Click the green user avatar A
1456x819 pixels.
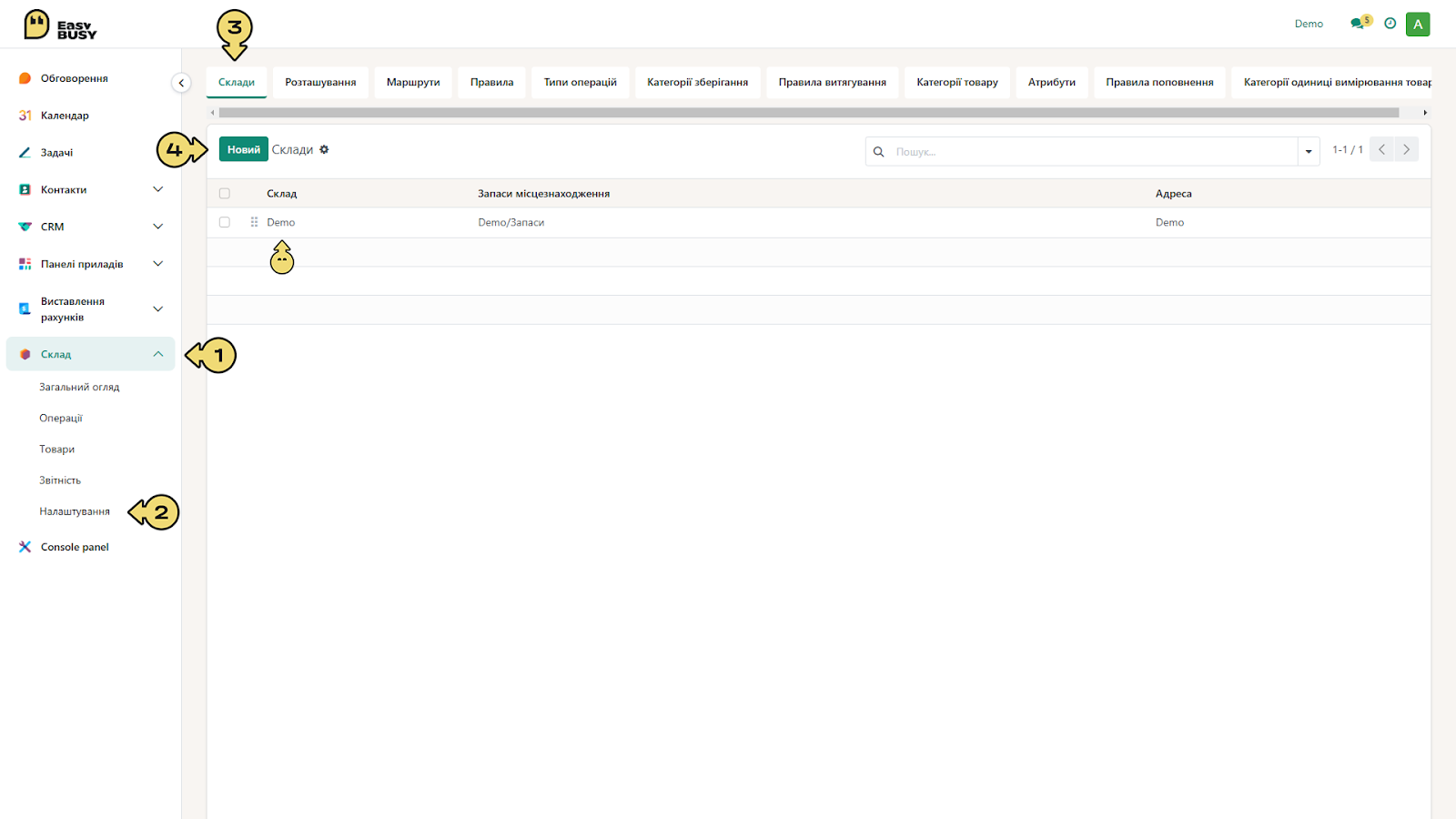[1418, 25]
